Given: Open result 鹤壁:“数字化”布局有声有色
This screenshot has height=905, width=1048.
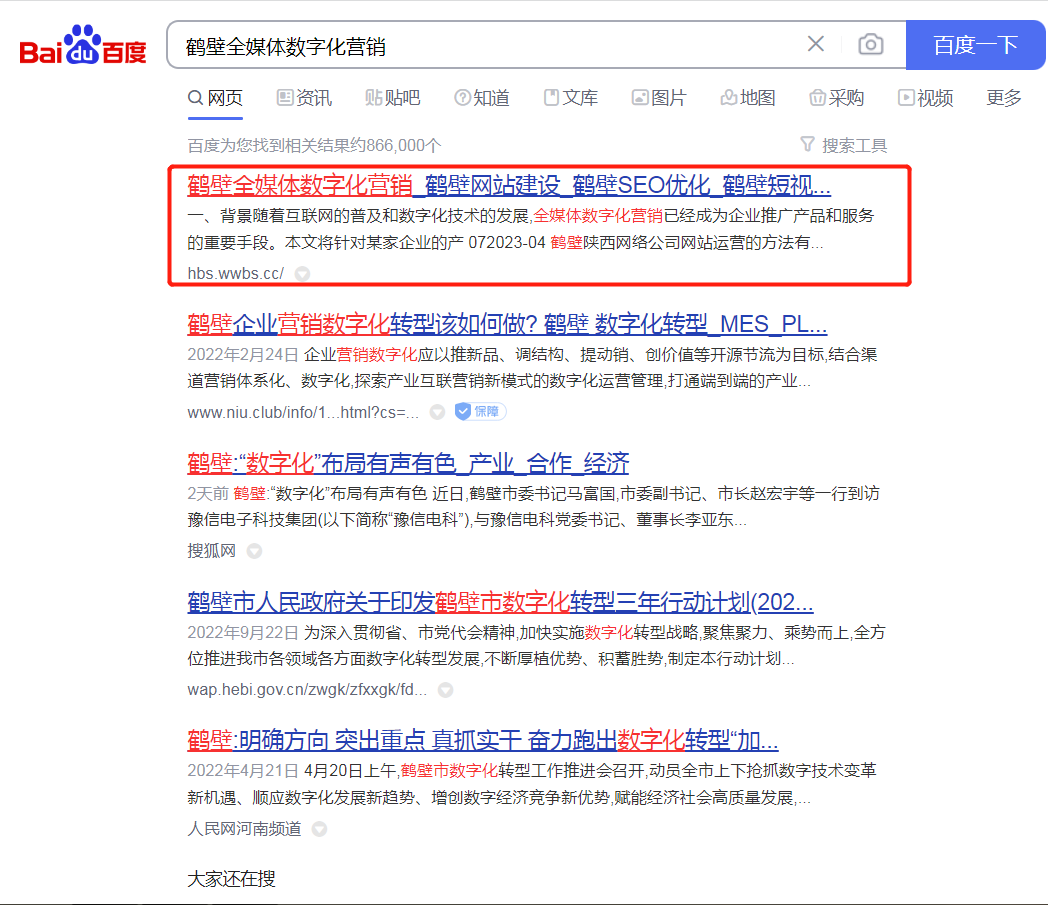Looking at the screenshot, I should coord(408,463).
